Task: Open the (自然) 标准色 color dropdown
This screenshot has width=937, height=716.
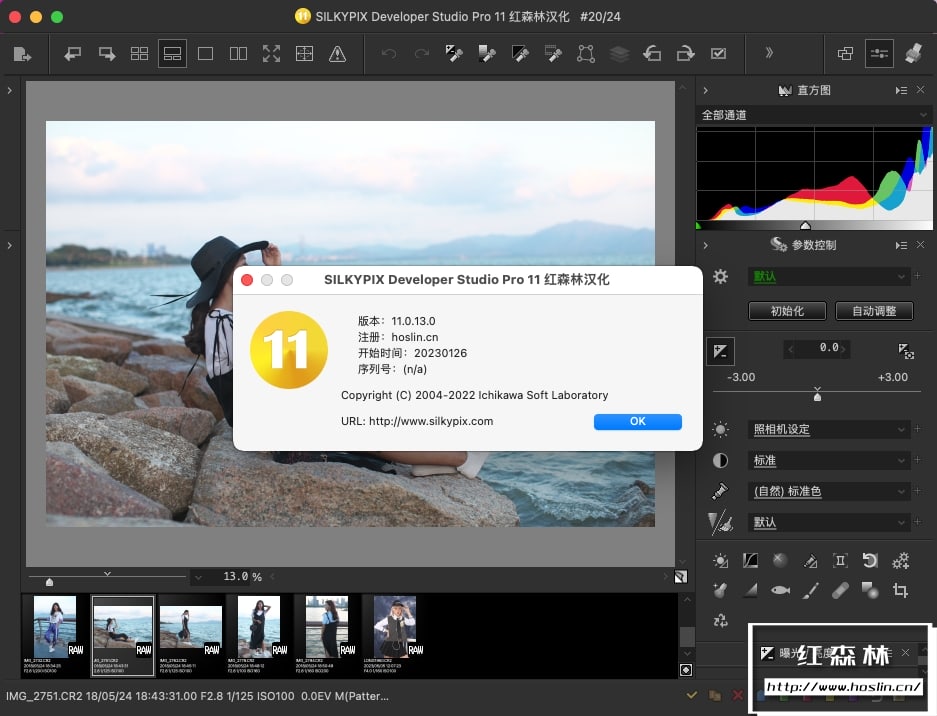Action: [829, 491]
